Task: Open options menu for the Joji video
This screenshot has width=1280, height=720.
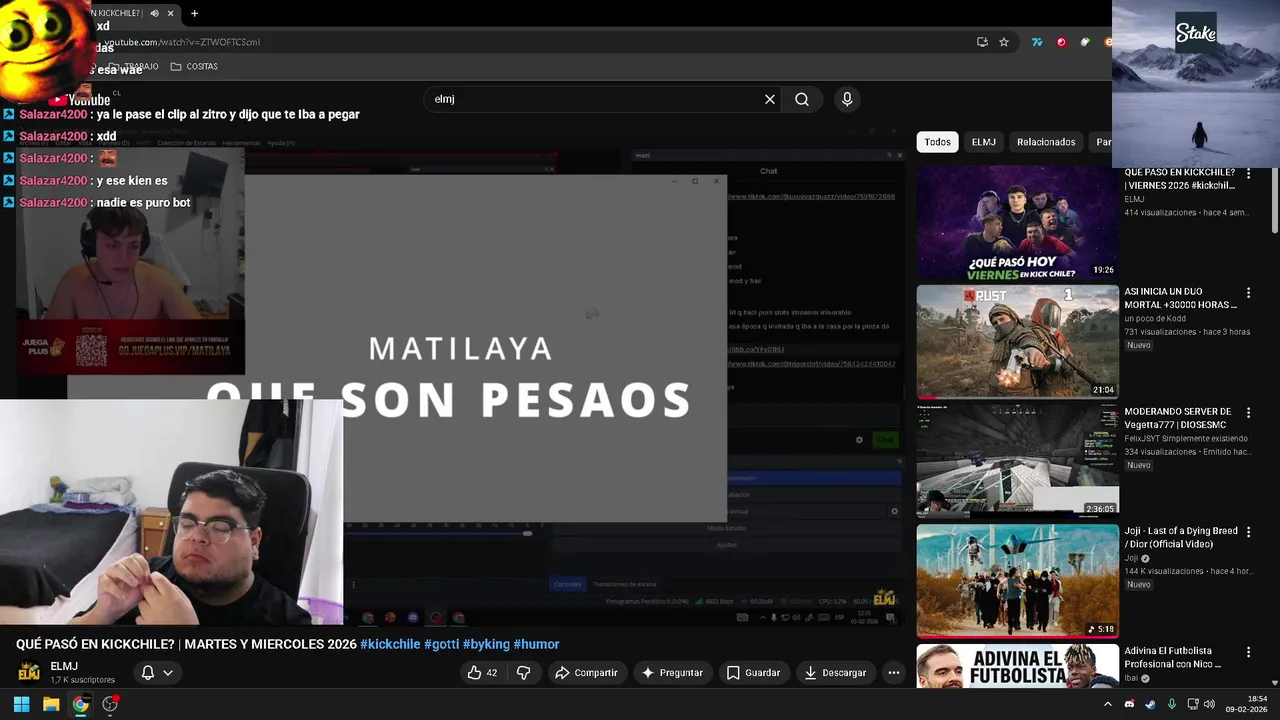Action: click(1248, 532)
